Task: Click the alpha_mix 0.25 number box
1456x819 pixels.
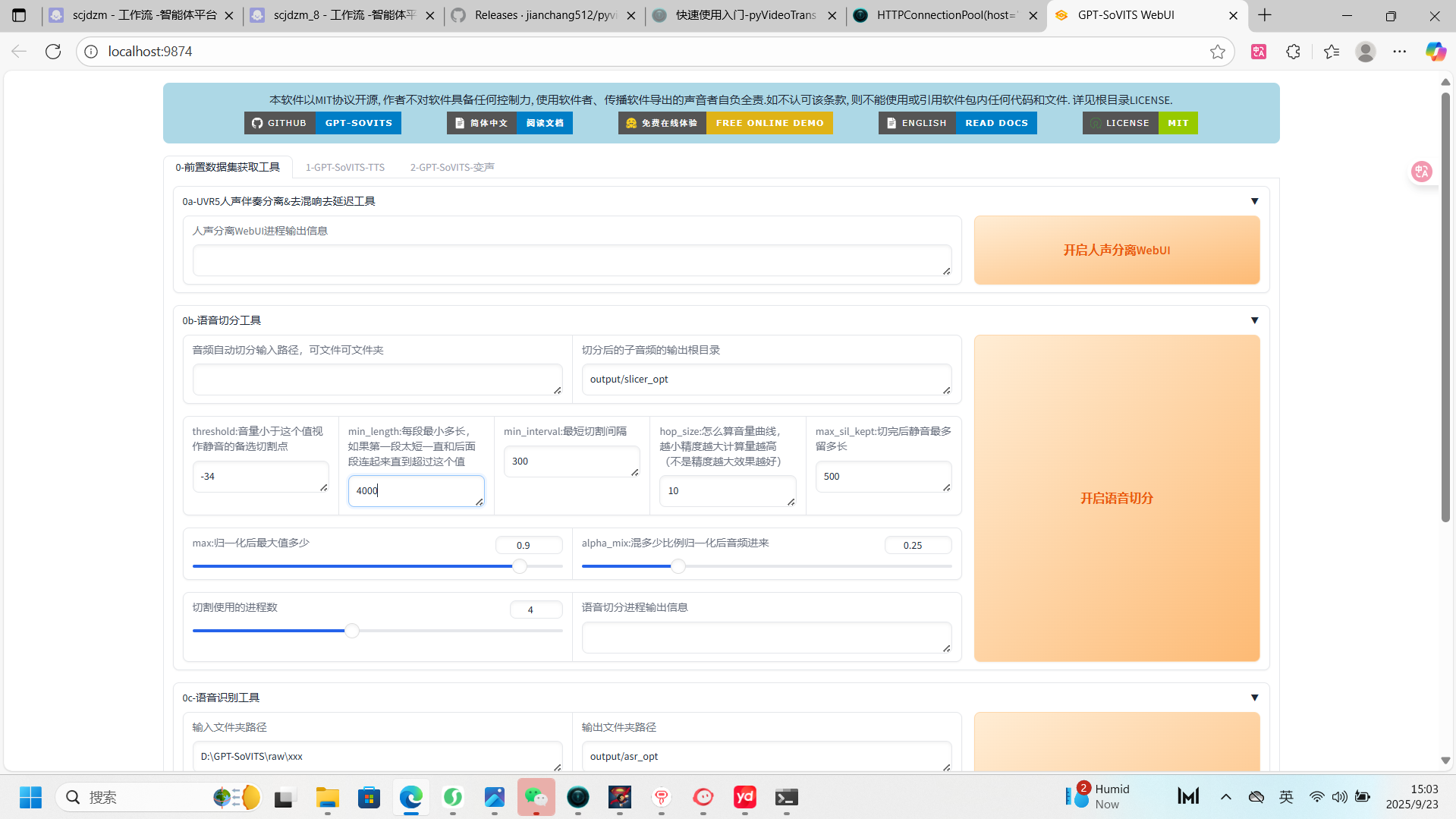Action: pos(918,545)
